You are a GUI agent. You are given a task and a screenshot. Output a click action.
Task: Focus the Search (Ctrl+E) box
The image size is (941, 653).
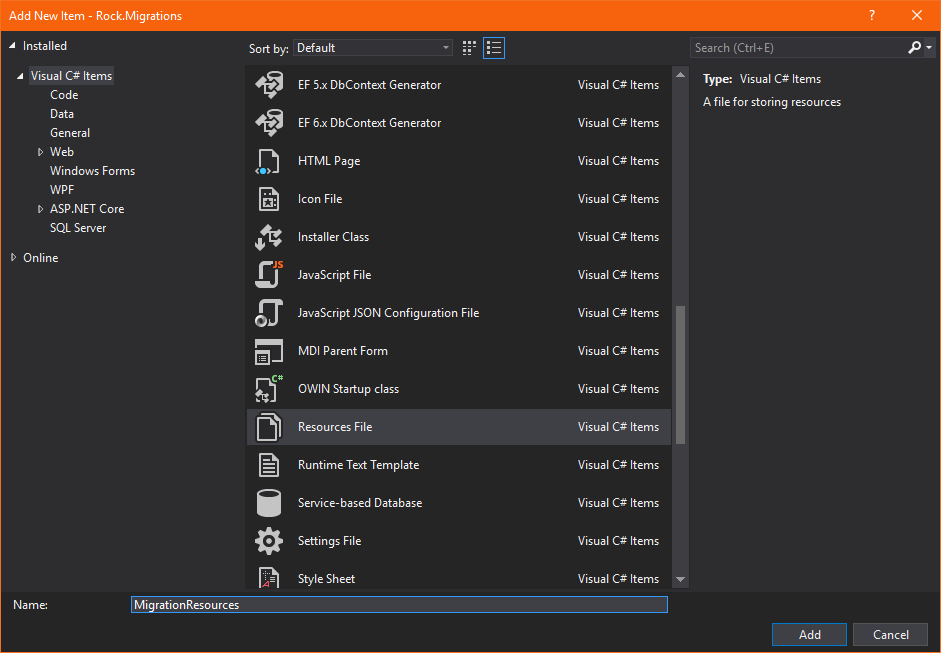click(x=799, y=47)
